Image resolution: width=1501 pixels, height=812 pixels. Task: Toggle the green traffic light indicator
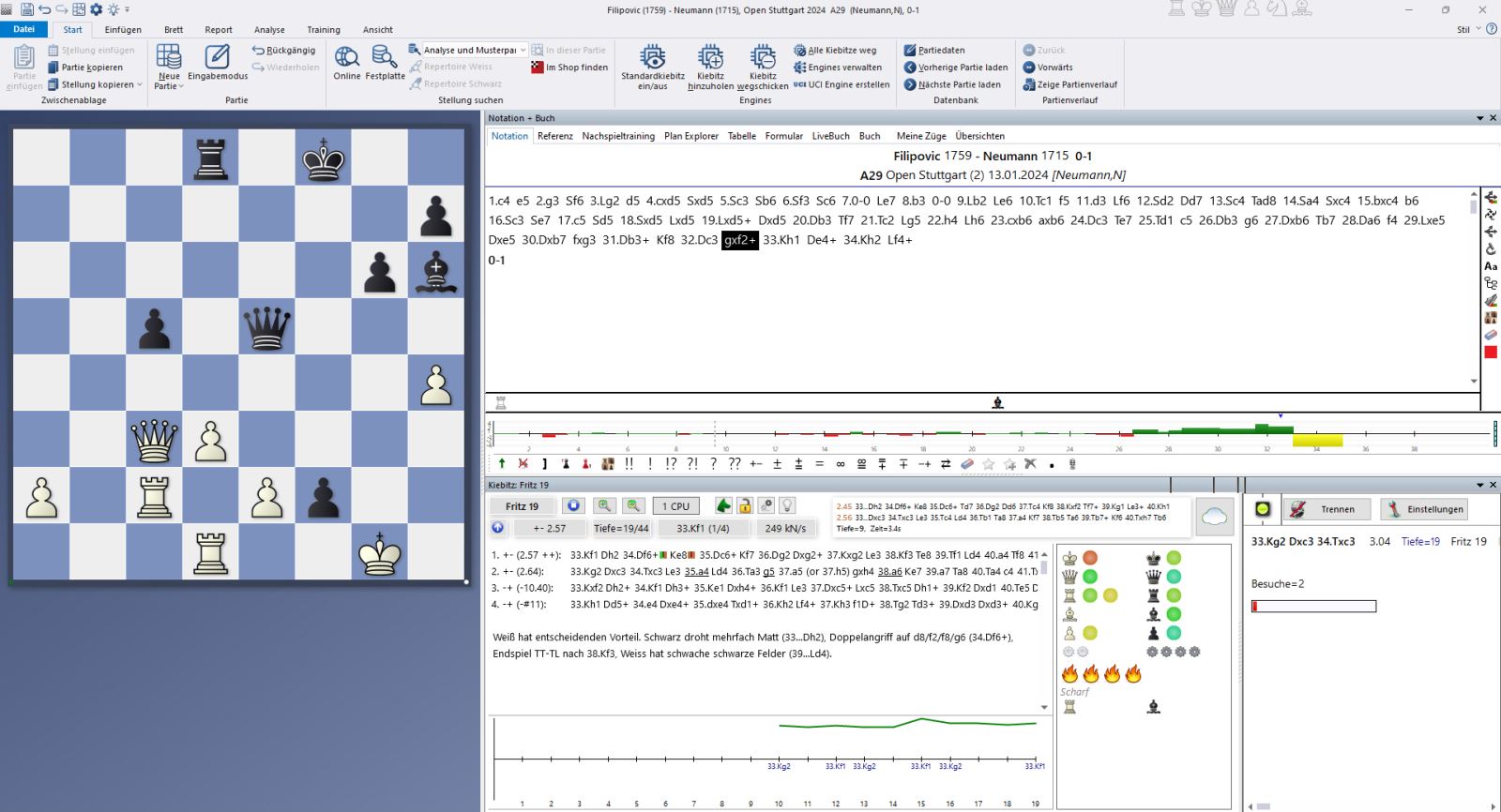[1263, 509]
